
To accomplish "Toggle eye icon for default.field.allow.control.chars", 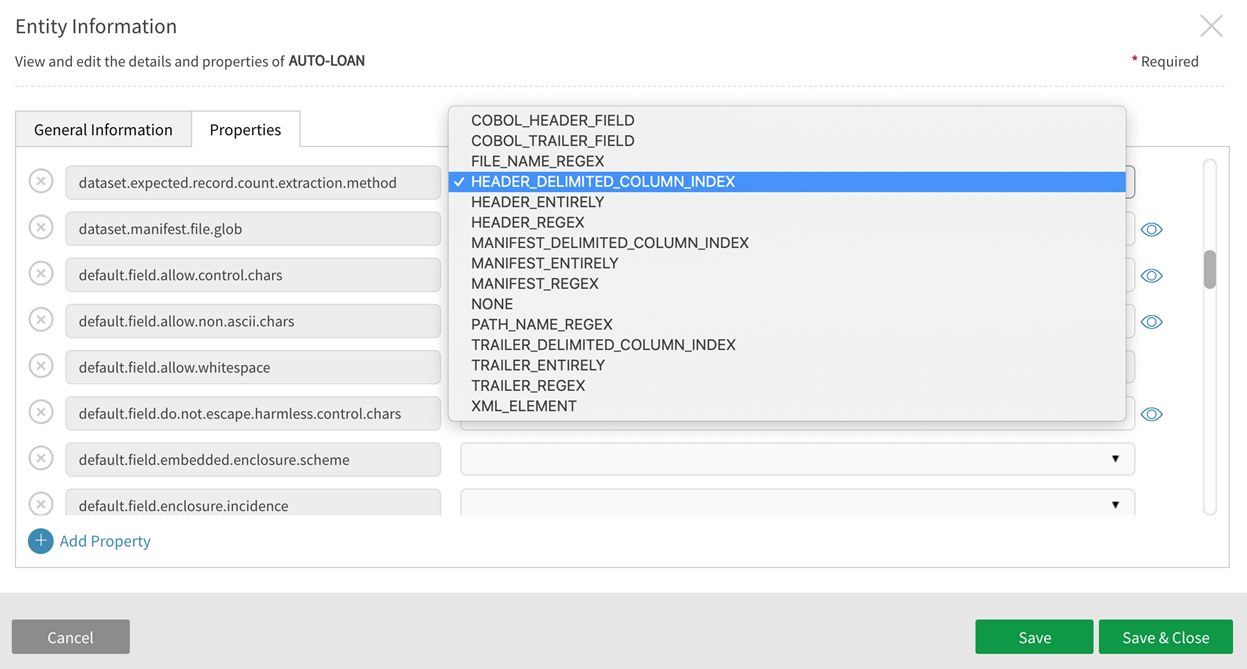I will (1152, 276).
